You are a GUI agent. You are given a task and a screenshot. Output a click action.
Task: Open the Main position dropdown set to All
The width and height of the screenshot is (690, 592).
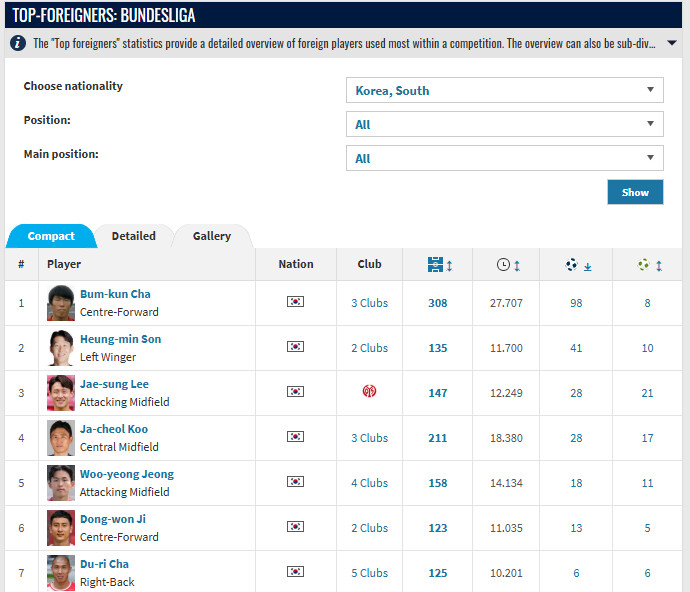(x=505, y=158)
